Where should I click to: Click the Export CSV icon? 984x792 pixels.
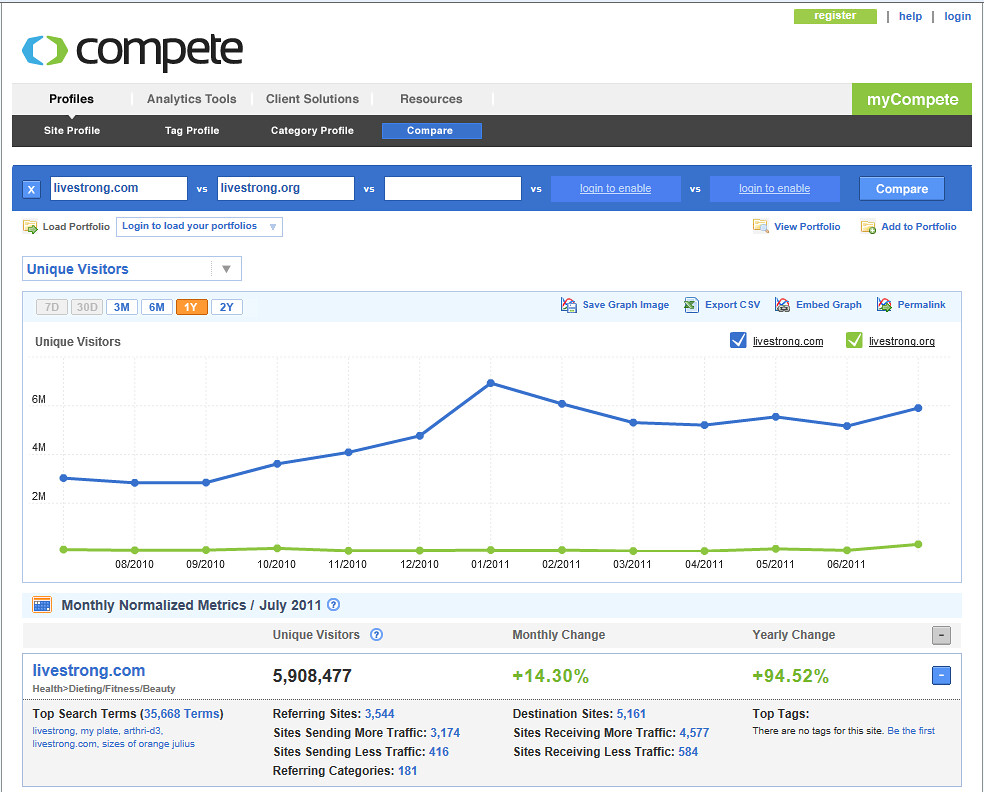691,305
